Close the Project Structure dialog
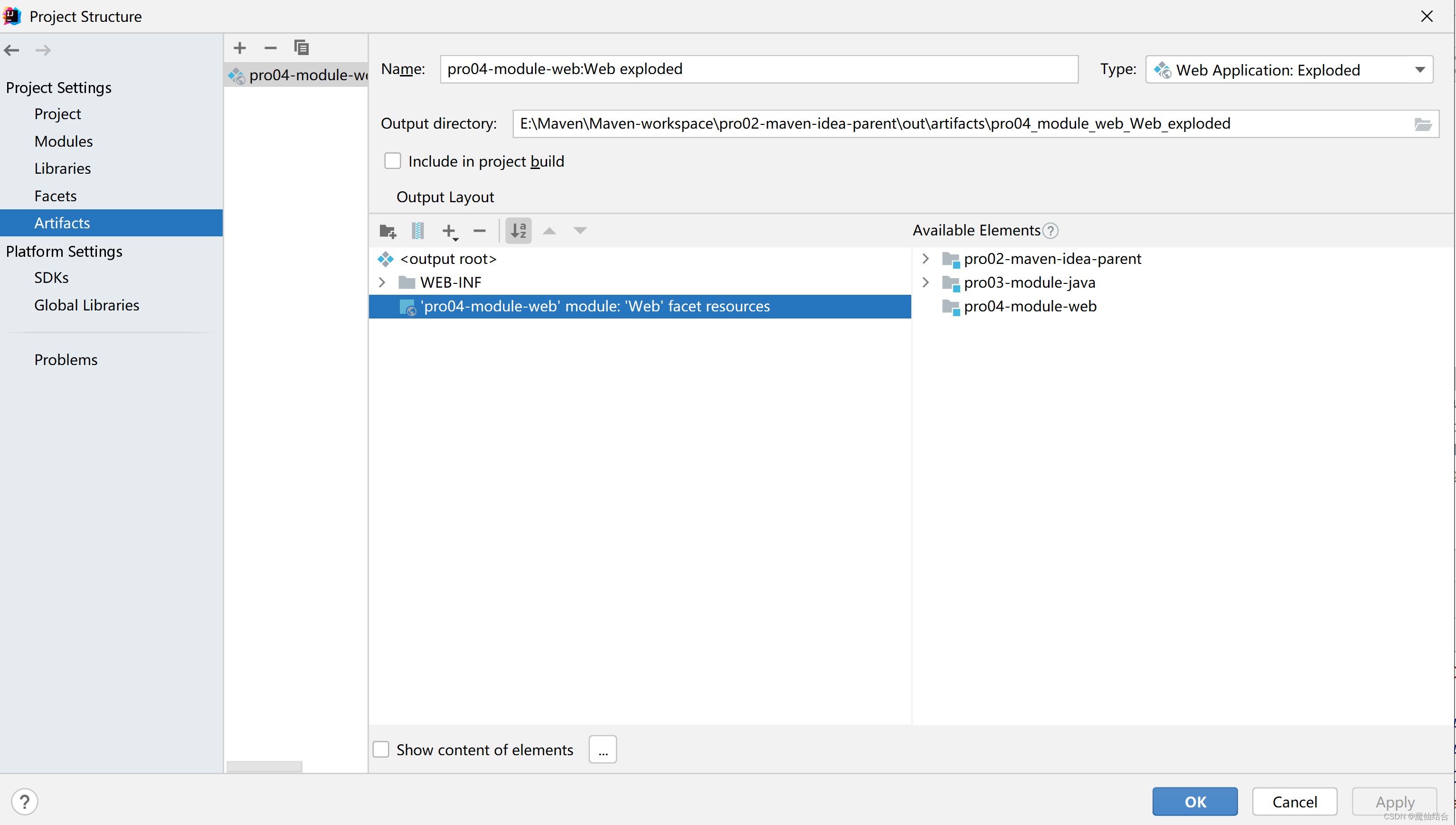 pos(1427,16)
